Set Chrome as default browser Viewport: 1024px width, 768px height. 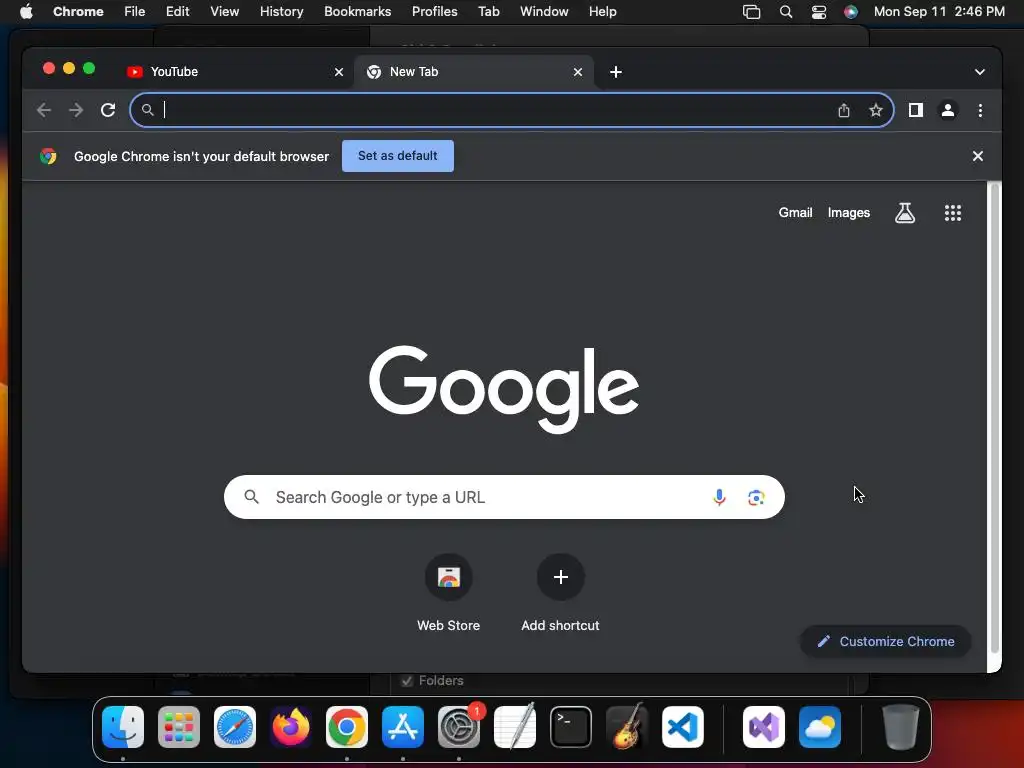point(398,156)
